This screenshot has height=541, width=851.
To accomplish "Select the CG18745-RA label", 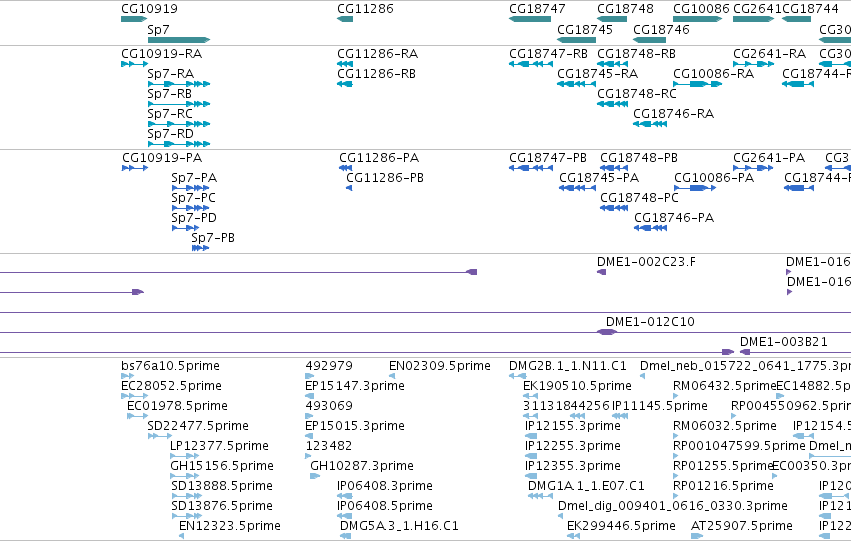I will tap(598, 74).
